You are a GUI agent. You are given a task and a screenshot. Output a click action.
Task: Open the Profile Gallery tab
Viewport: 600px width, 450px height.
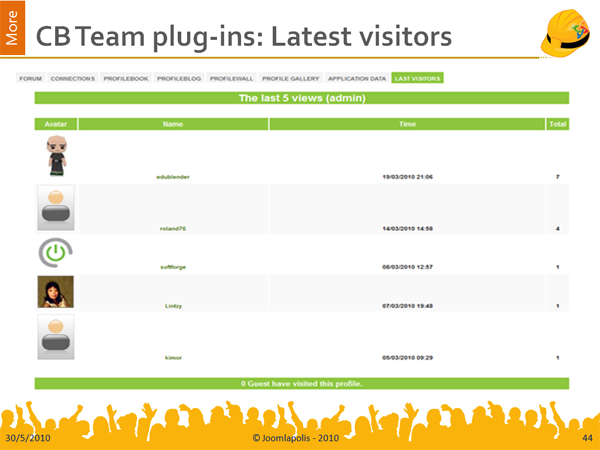tap(290, 78)
